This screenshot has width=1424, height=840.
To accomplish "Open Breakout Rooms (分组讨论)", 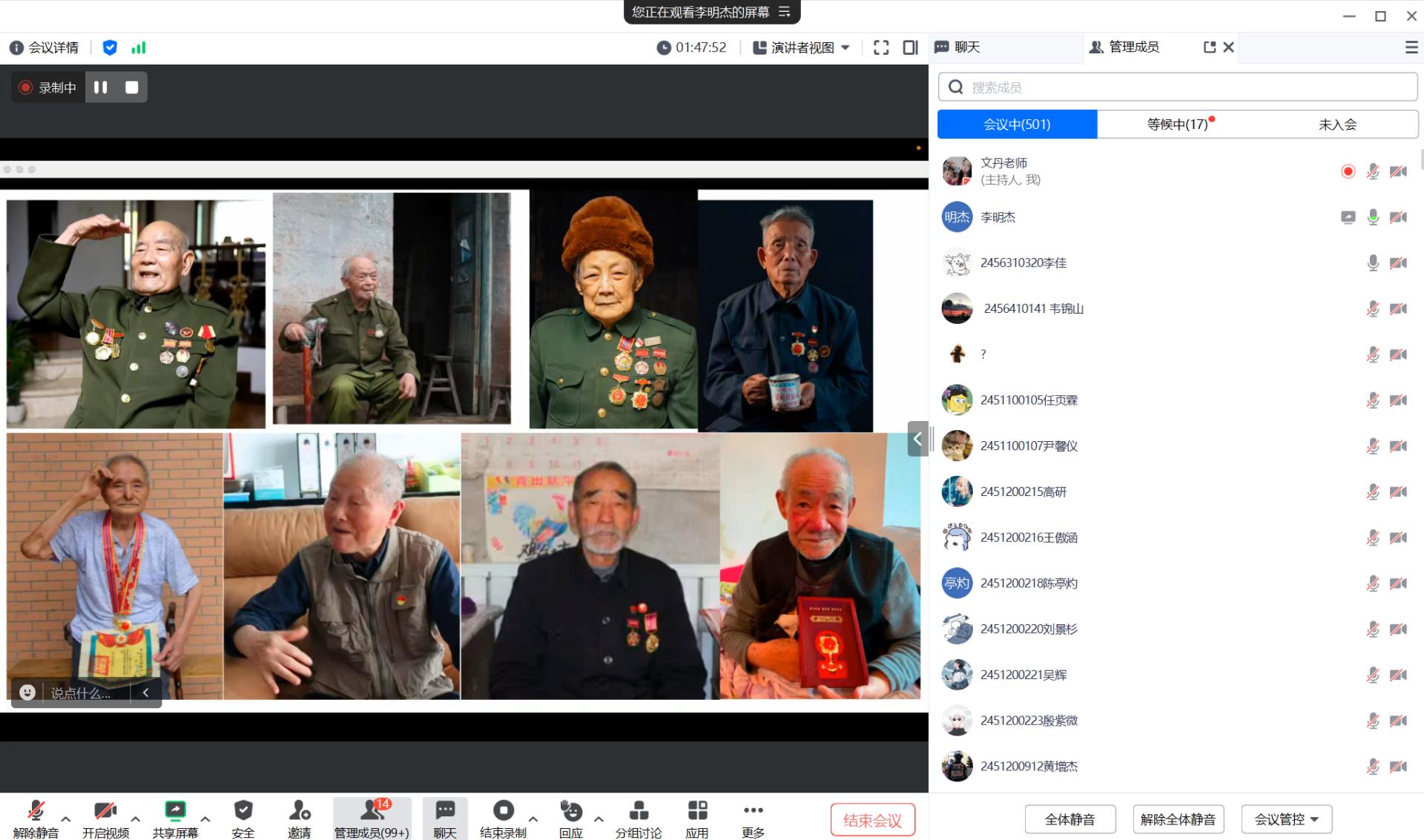I will coord(638,810).
